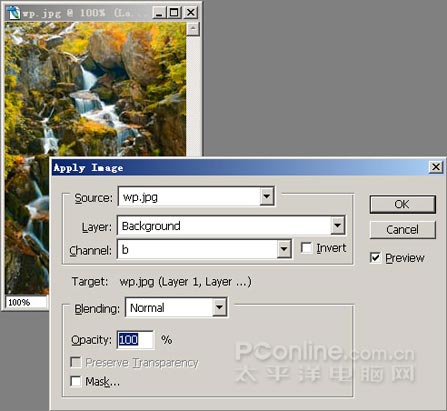Enable the Invert checkbox
Image resolution: width=447 pixels, height=411 pixels.
coord(306,248)
